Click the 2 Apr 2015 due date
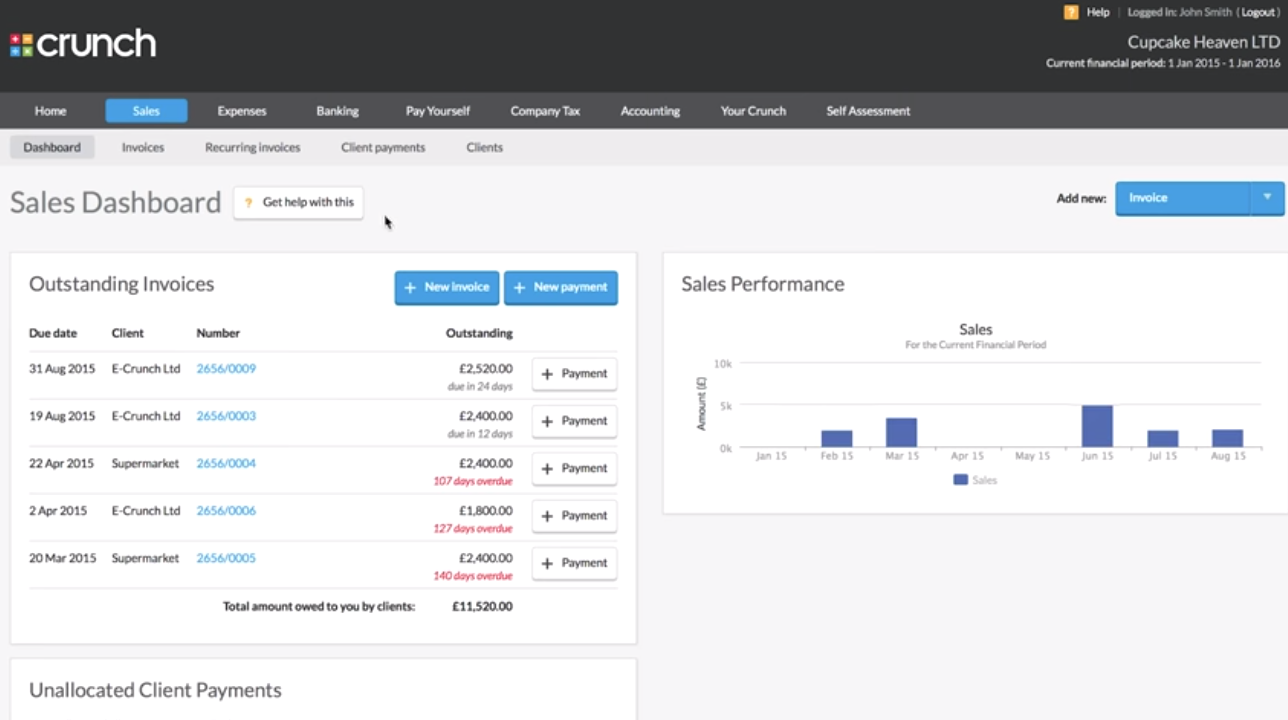The height and width of the screenshot is (720, 1288). click(58, 510)
